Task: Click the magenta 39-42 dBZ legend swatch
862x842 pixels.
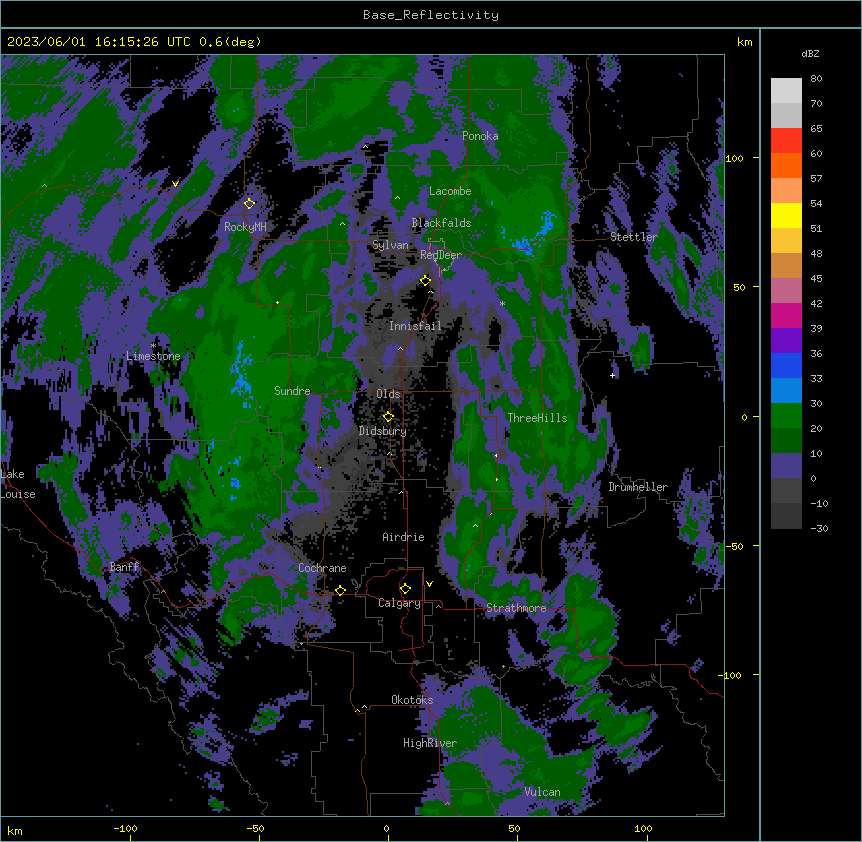Action: (x=786, y=315)
